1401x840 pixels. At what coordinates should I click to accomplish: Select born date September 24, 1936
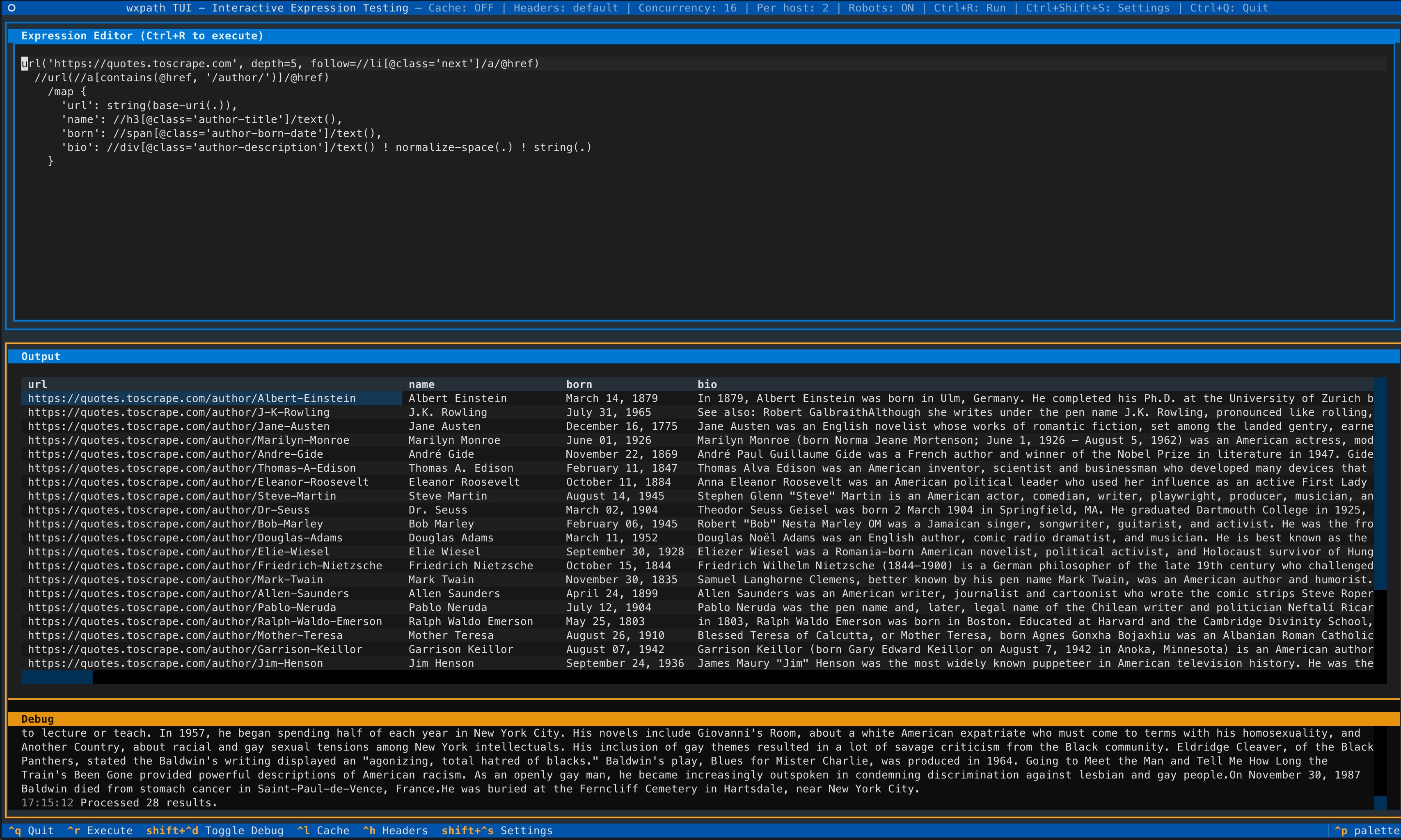click(x=625, y=663)
